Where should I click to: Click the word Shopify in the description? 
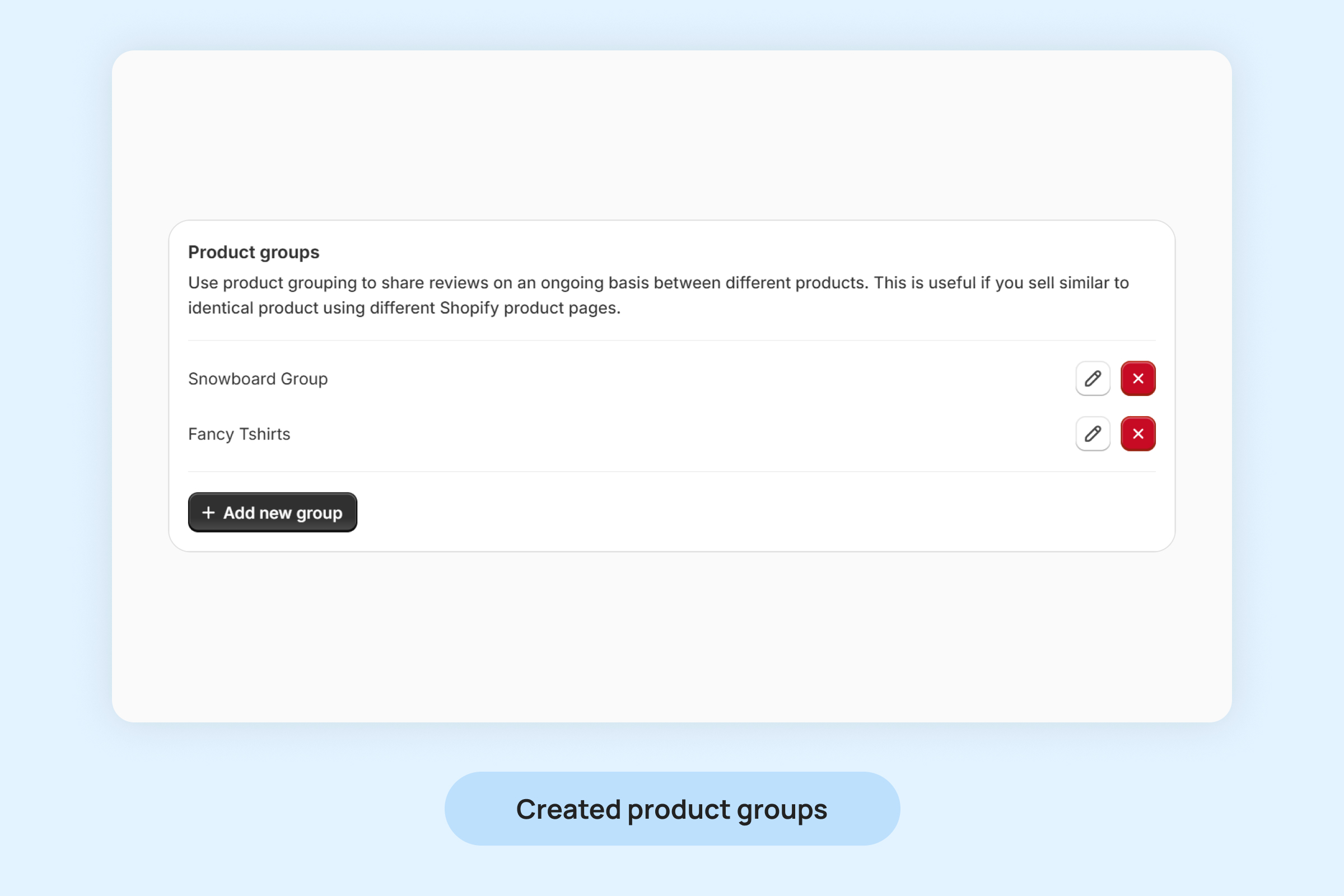pyautogui.click(x=469, y=308)
